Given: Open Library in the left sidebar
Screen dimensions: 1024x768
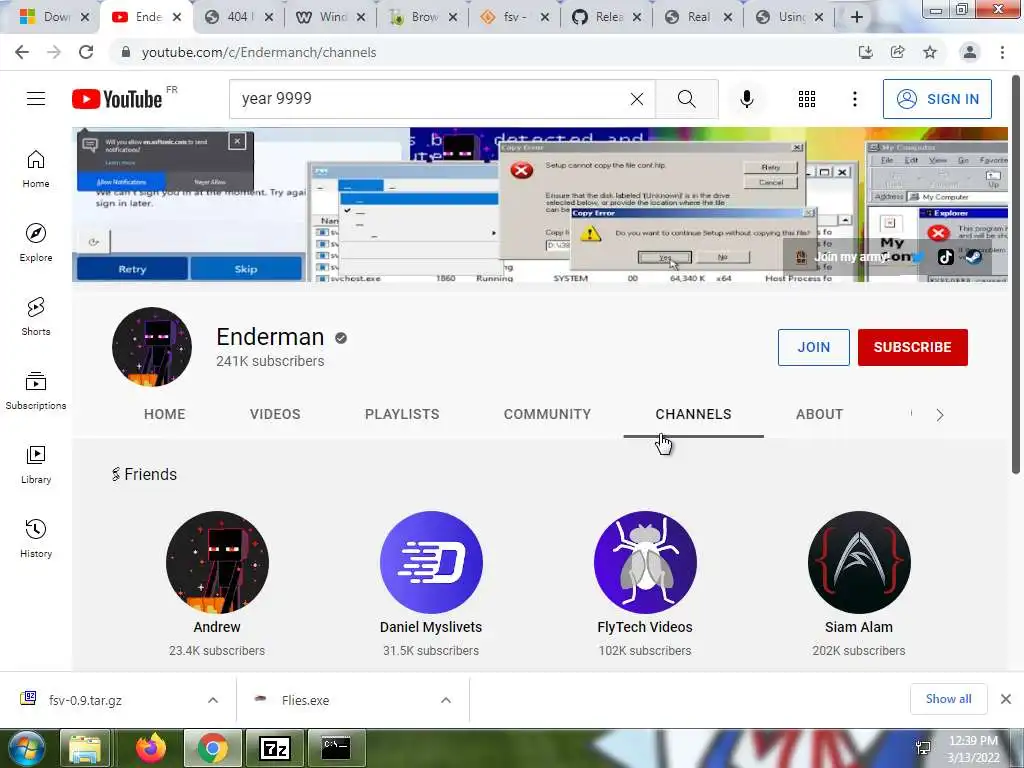Looking at the screenshot, I should pos(36,464).
